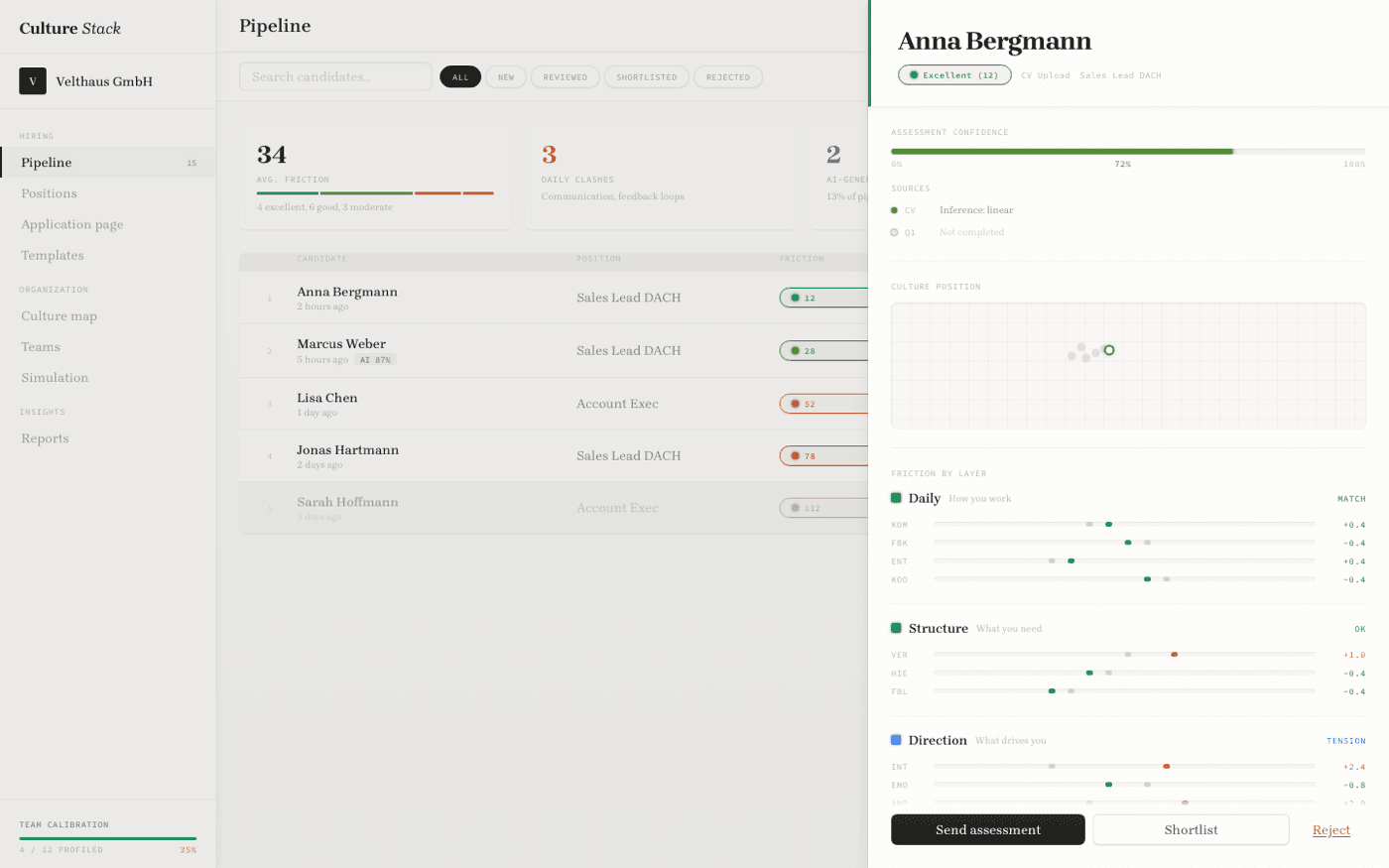Click Lisa Chen's Account Exec position
The image size is (1389, 868).
coord(617,404)
